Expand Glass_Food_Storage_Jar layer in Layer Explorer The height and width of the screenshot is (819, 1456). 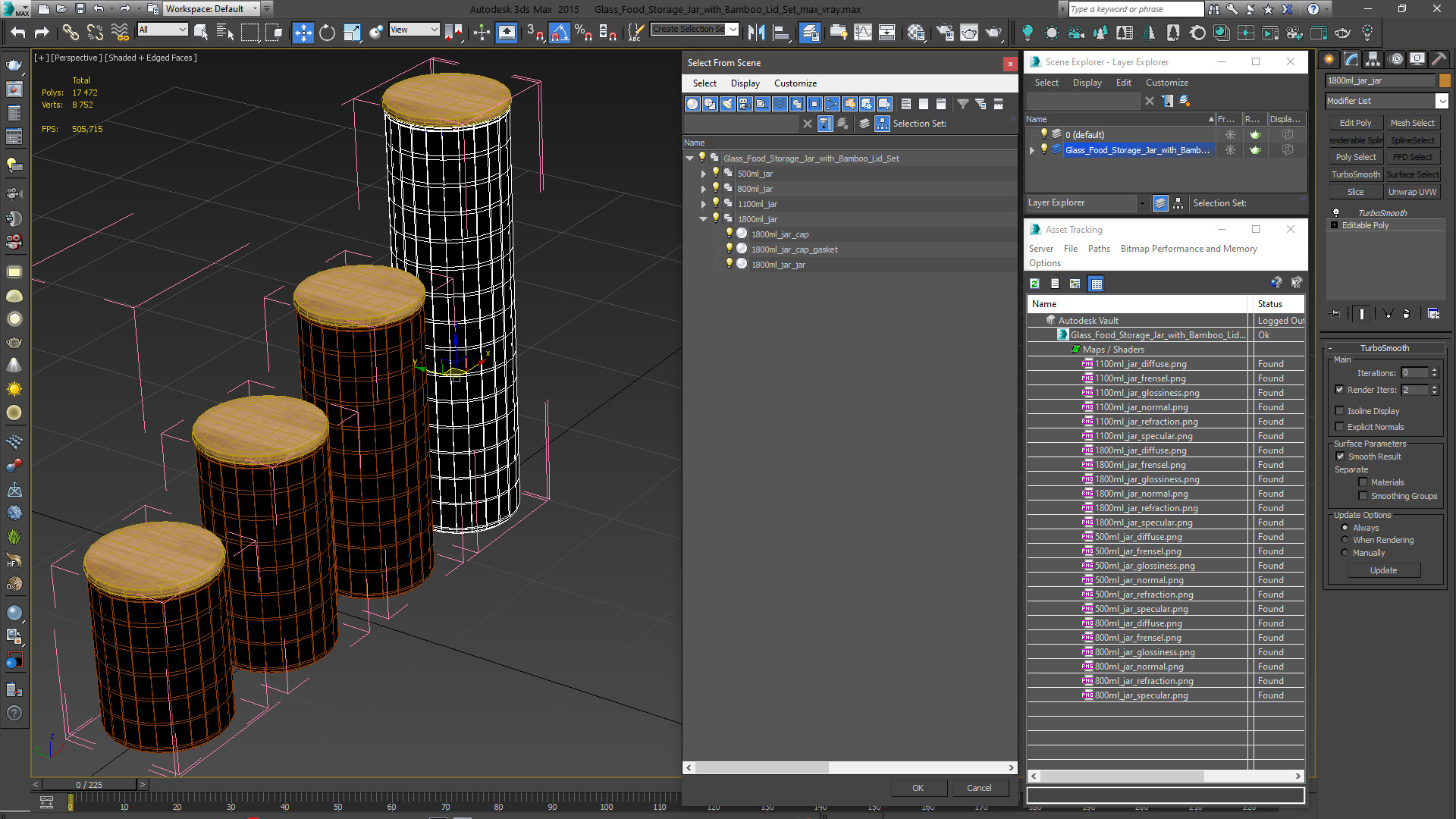[1031, 150]
